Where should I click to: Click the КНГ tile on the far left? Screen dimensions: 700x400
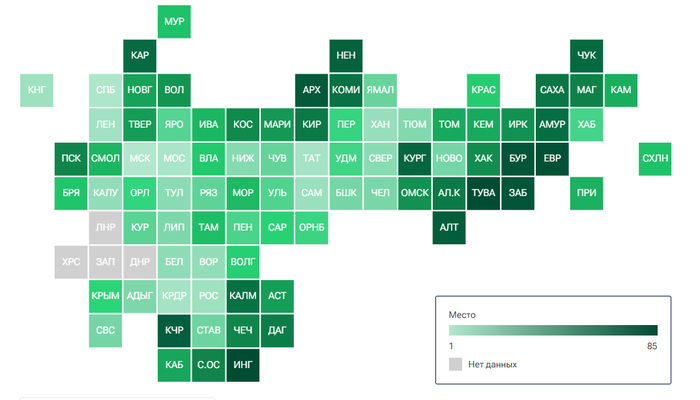37,90
